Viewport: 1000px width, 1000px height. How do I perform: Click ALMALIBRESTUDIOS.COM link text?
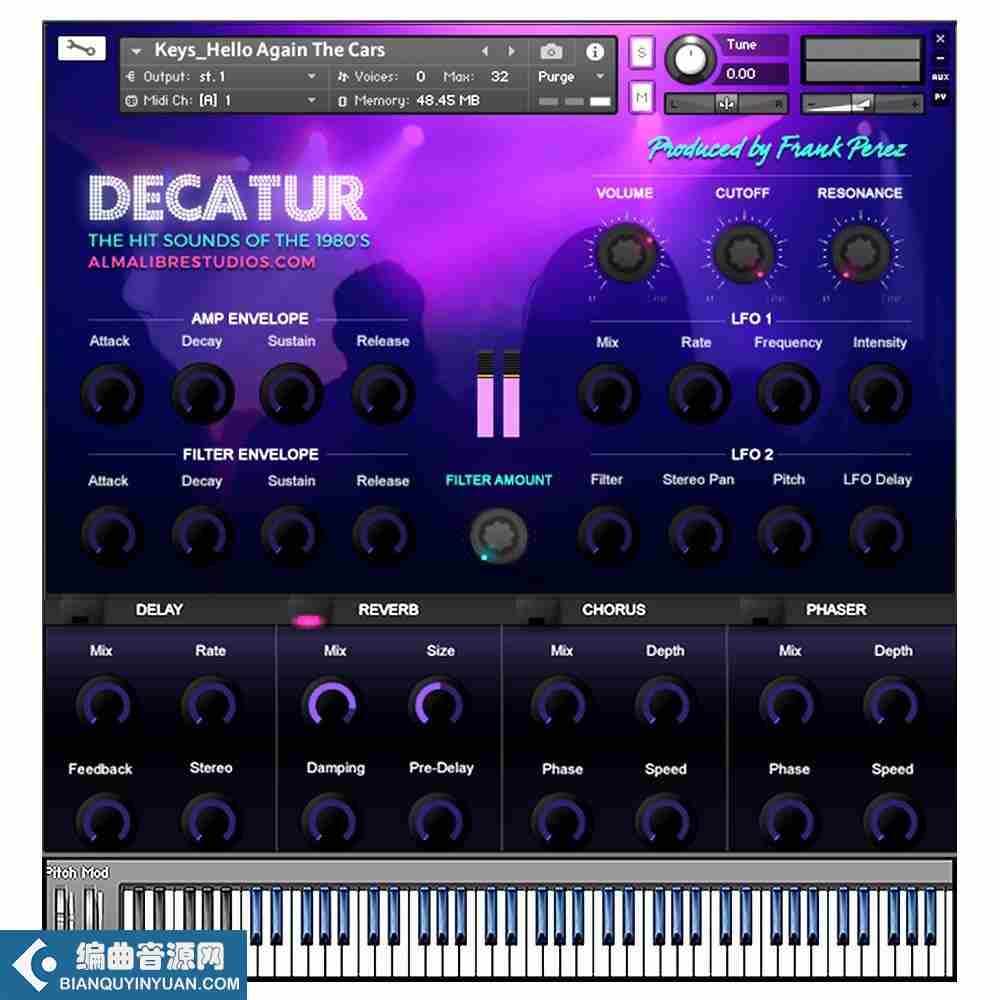point(202,262)
